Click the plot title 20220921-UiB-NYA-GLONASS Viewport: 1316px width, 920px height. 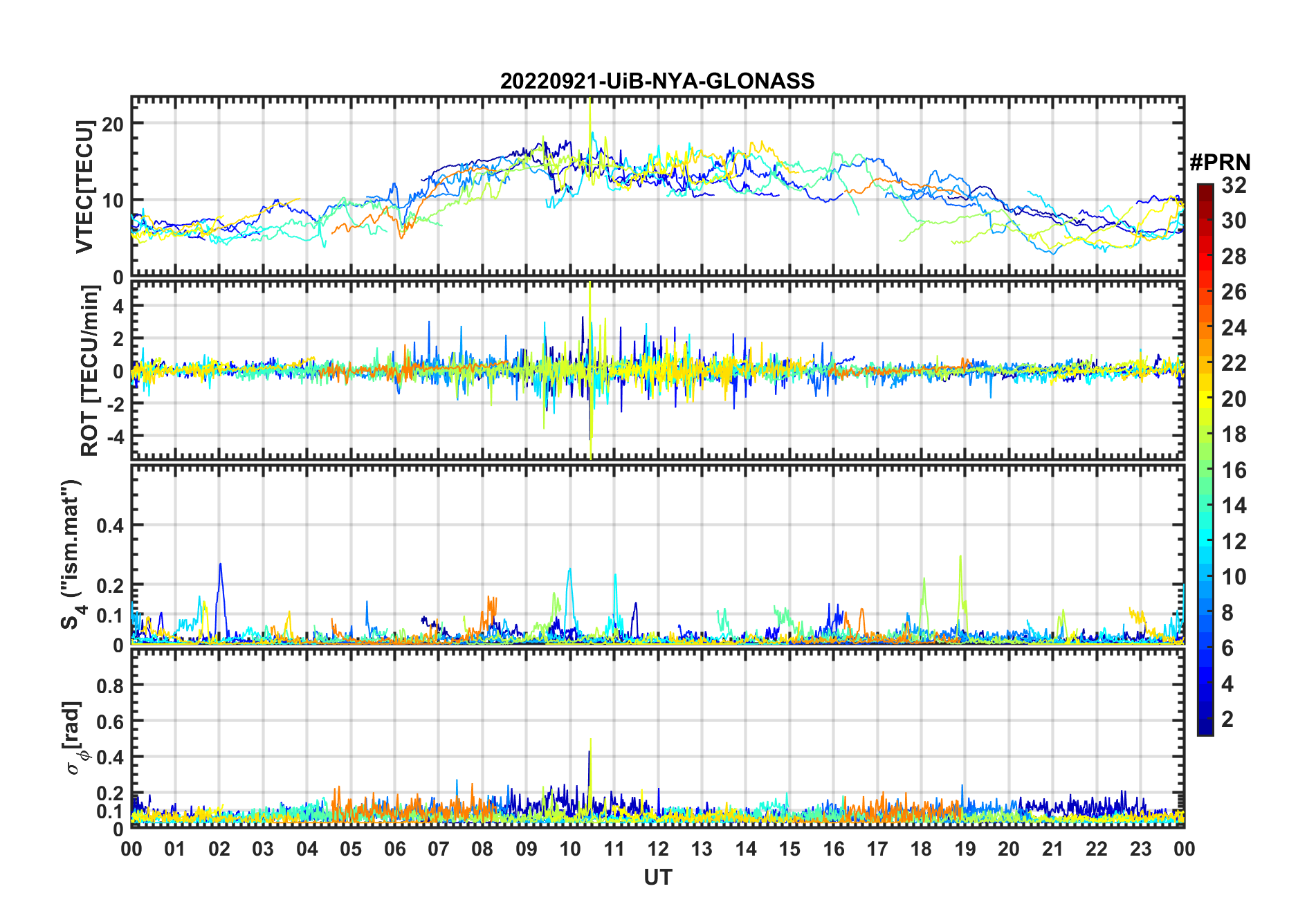[657, 81]
